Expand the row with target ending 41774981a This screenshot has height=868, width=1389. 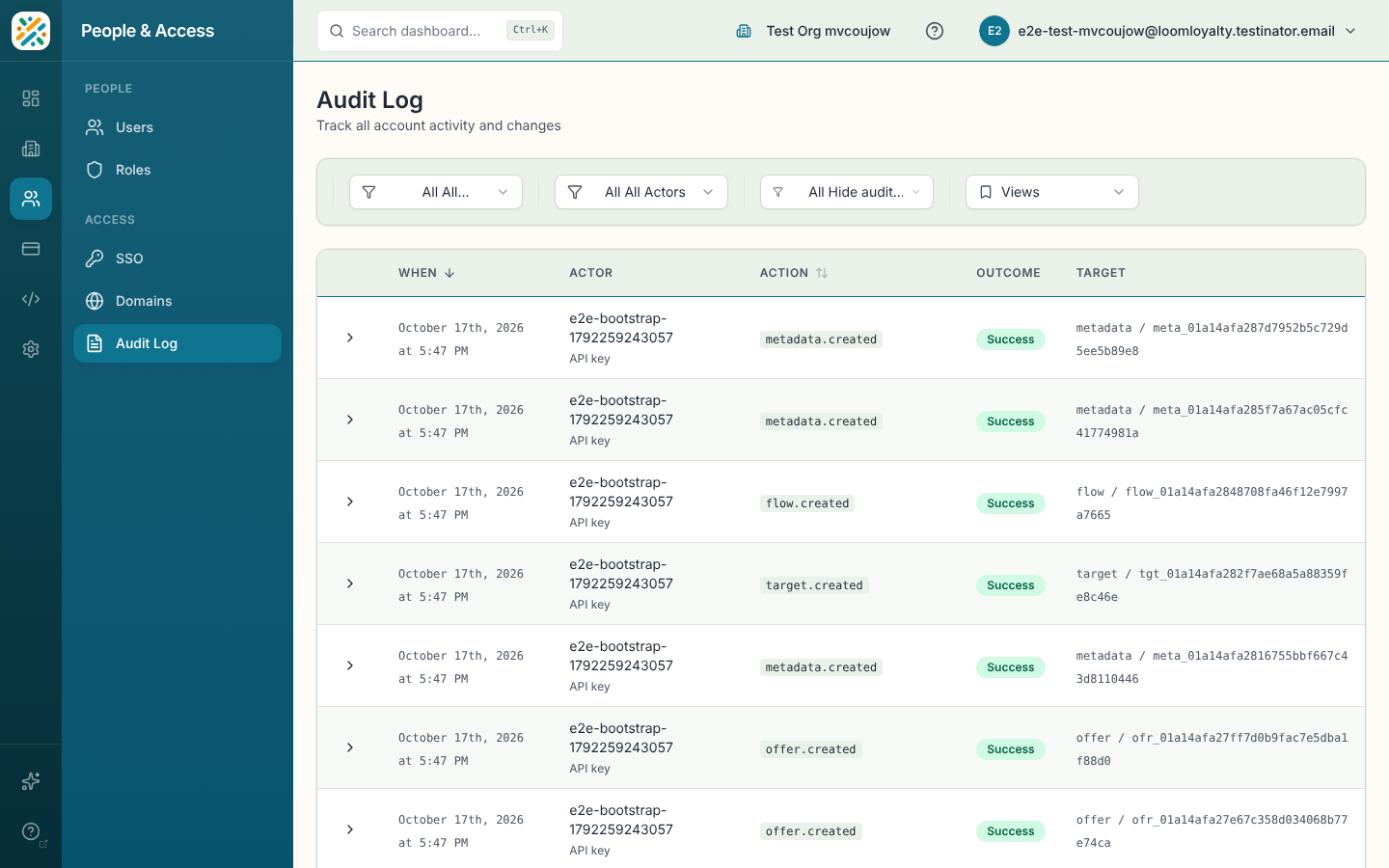[350, 420]
